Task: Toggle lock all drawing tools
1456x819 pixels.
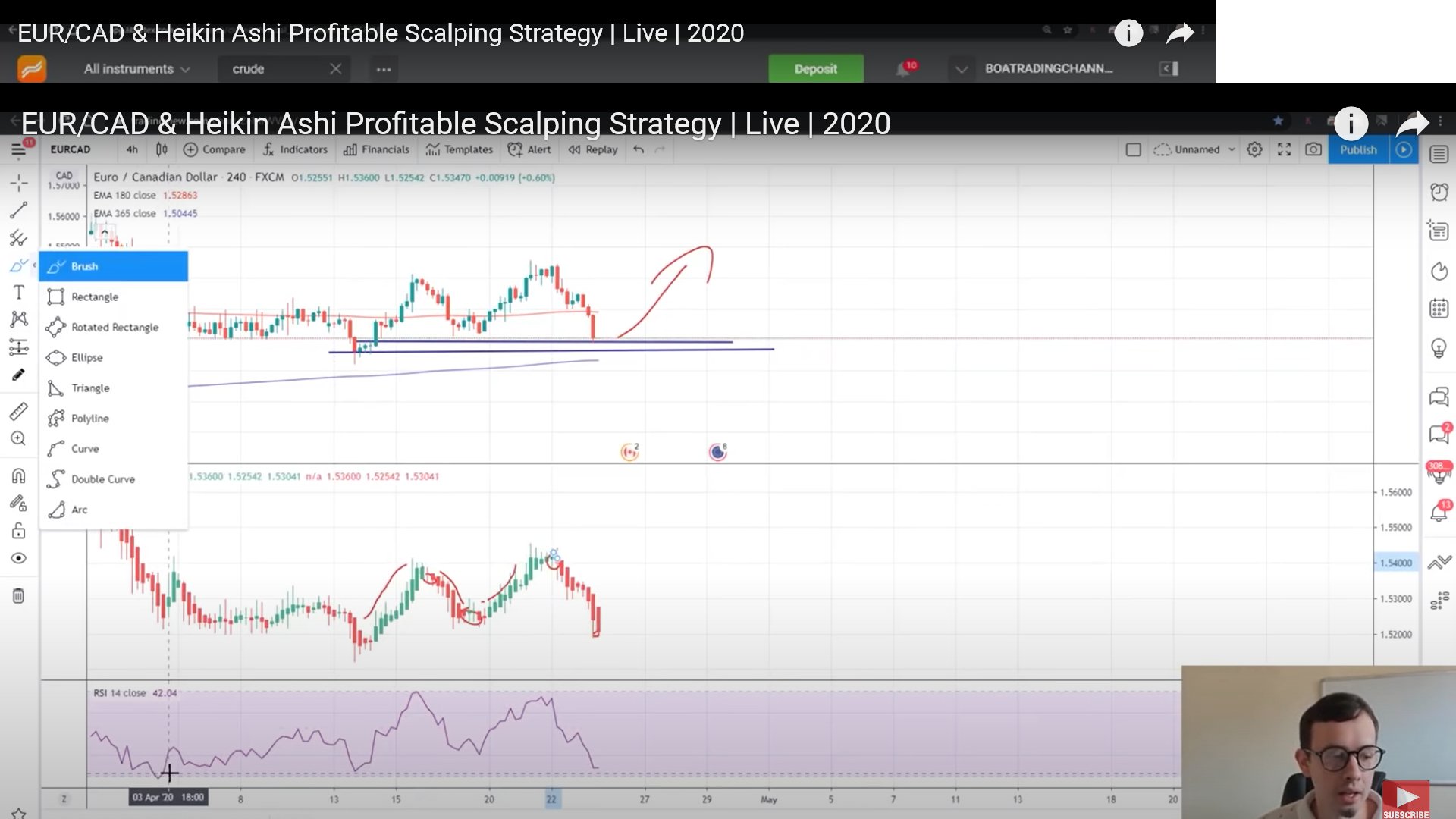Action: pos(18,530)
